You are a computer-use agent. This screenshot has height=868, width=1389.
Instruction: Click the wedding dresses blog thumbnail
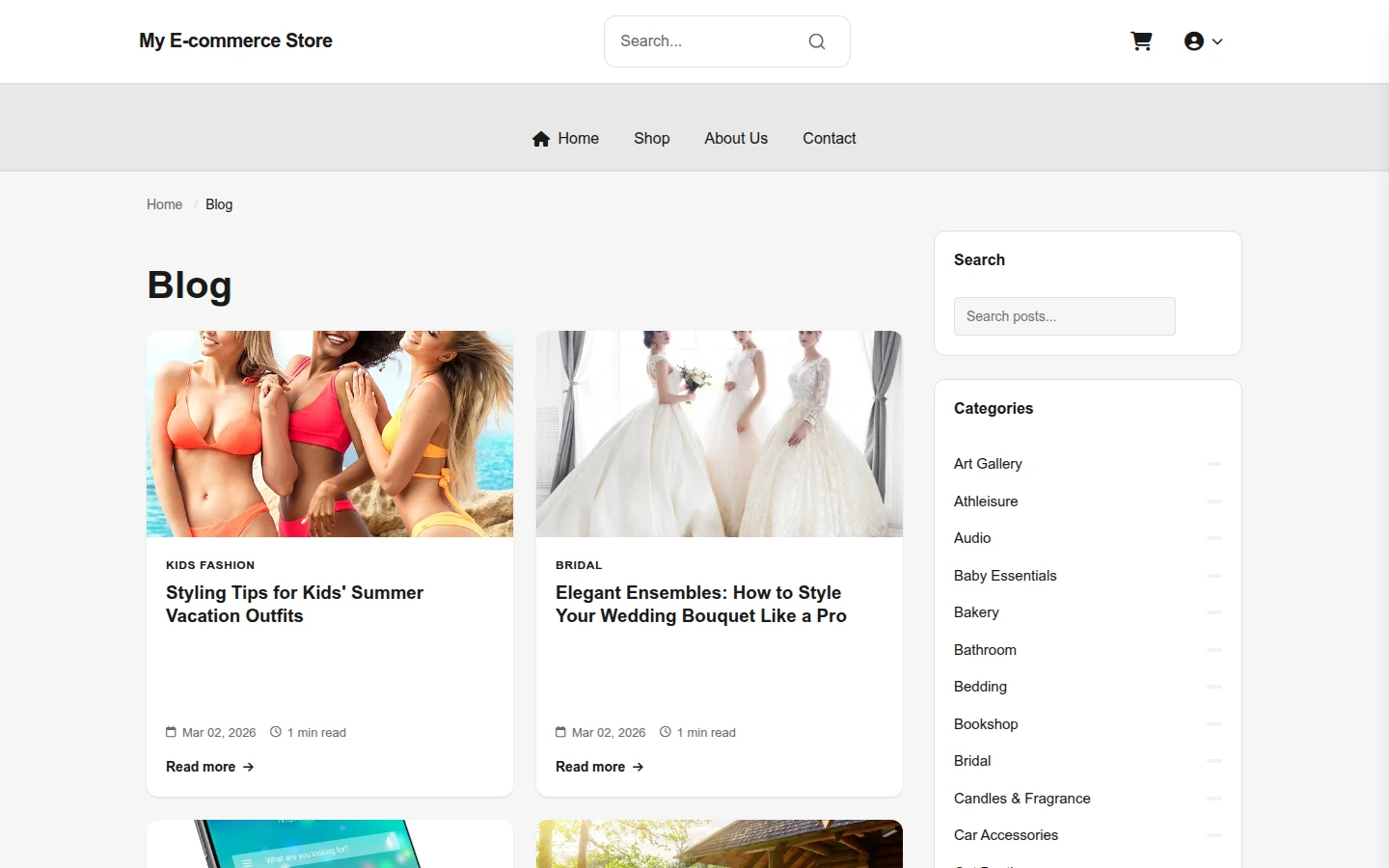tap(720, 434)
